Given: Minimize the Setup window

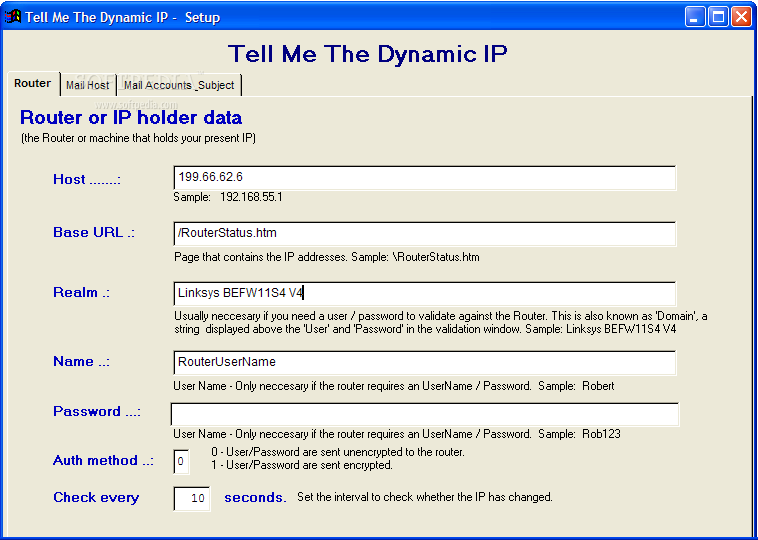Looking at the screenshot, I should 696,17.
